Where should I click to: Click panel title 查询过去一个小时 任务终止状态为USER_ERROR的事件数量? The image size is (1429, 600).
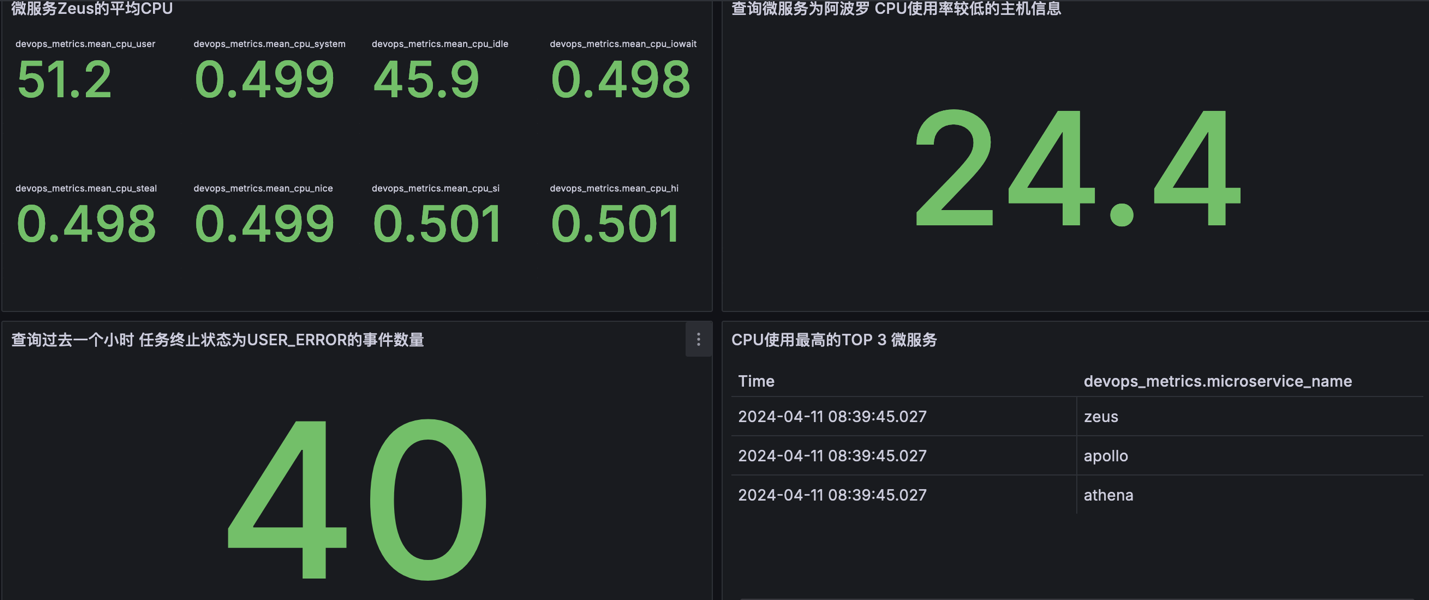[x=218, y=340]
